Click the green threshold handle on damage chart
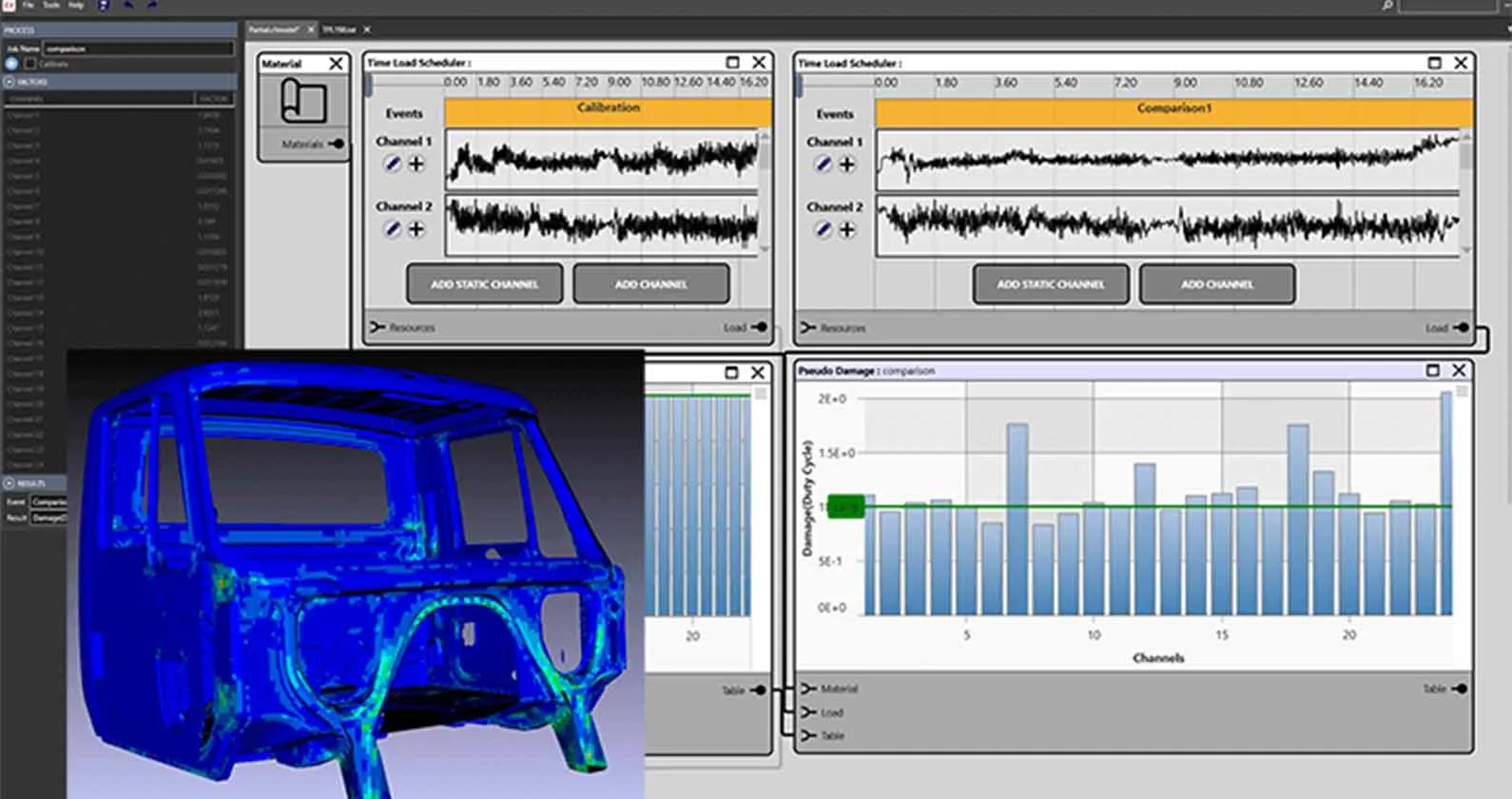Viewport: 1512px width, 799px height. [845, 507]
